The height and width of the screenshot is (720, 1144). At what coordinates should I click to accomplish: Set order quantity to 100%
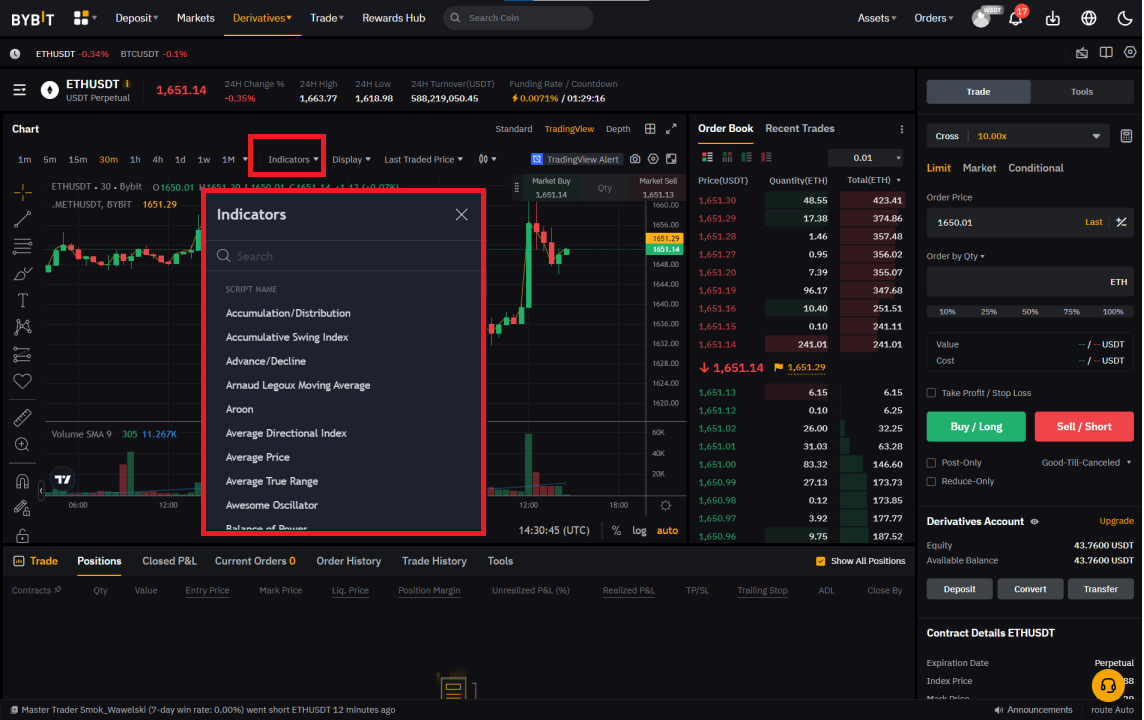[1113, 311]
